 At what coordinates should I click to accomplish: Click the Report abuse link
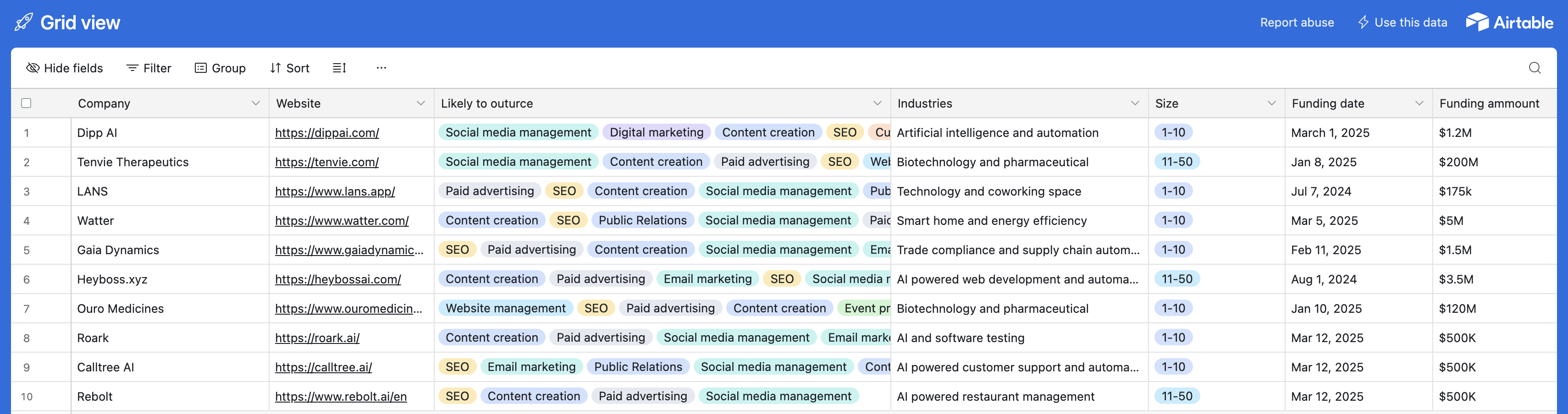point(1297,22)
